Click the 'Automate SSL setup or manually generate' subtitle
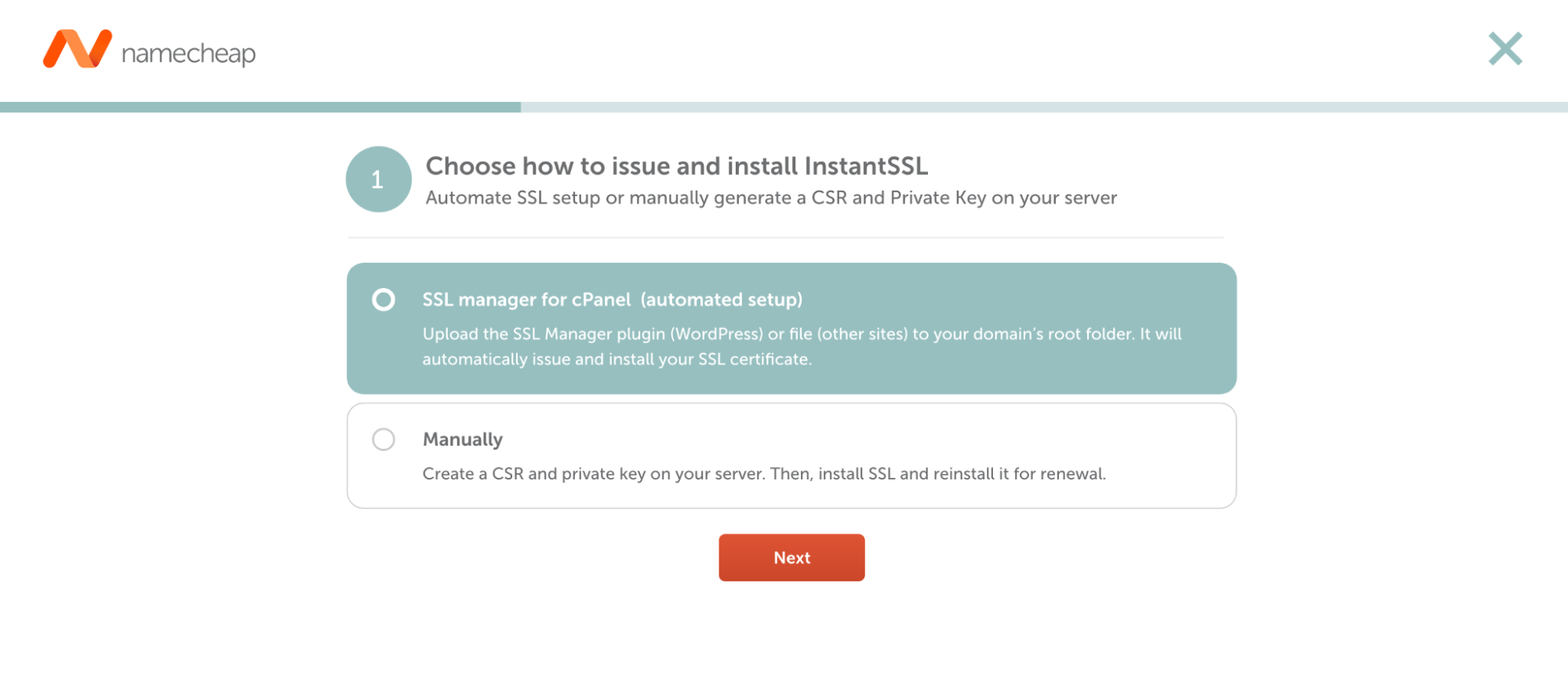Screen dimensions: 1568x674 pos(771,198)
